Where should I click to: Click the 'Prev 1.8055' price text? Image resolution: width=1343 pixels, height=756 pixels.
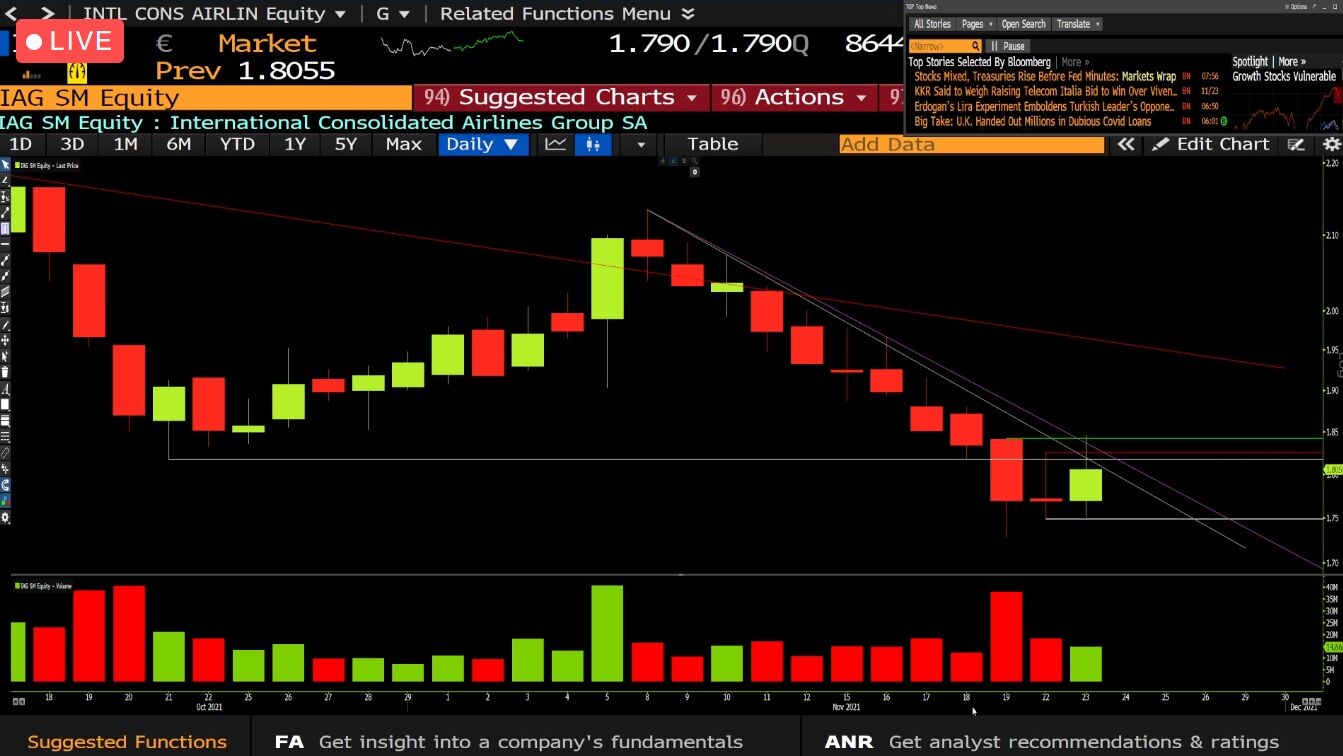(x=245, y=71)
